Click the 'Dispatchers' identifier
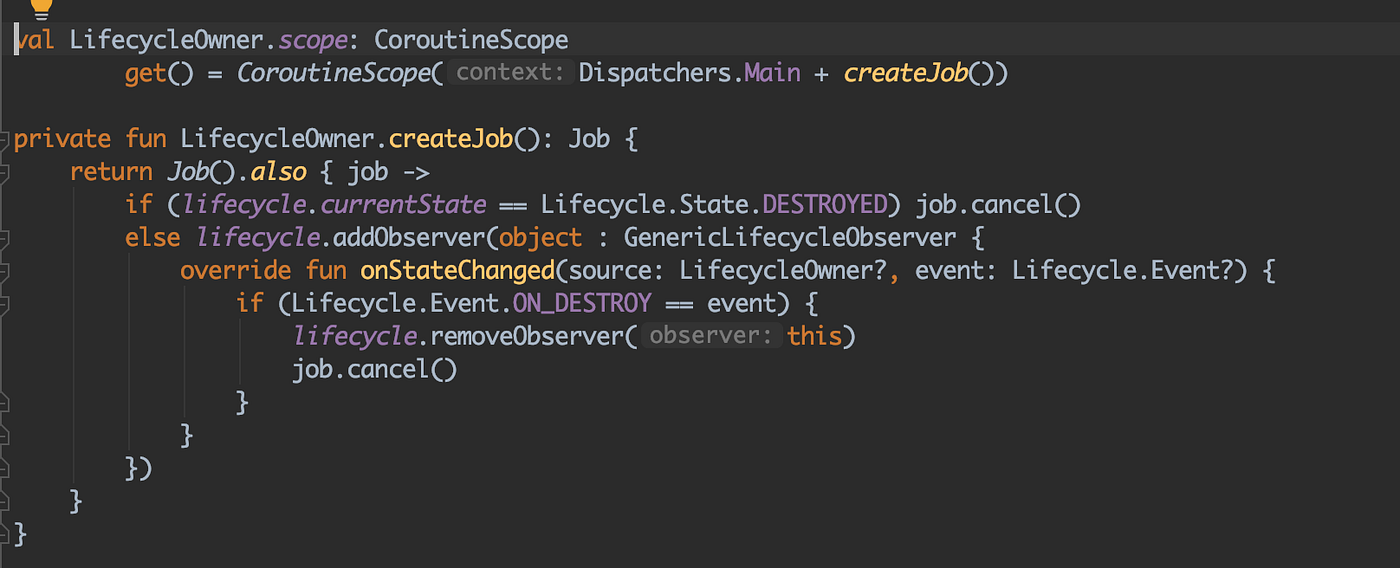This screenshot has width=1400, height=568. 654,74
